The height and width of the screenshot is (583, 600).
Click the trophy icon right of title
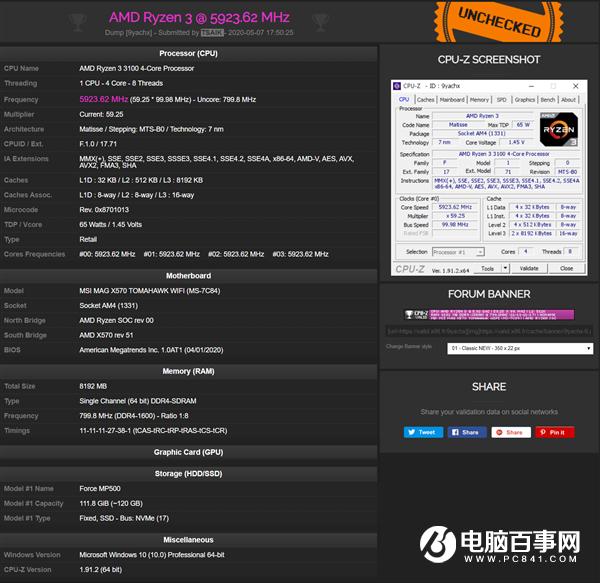pyautogui.click(x=320, y=23)
